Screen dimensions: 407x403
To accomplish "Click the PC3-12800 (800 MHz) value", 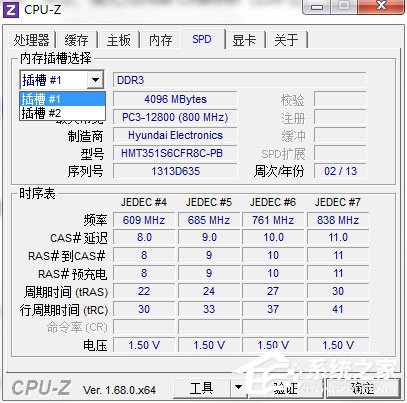I will (x=175, y=117).
